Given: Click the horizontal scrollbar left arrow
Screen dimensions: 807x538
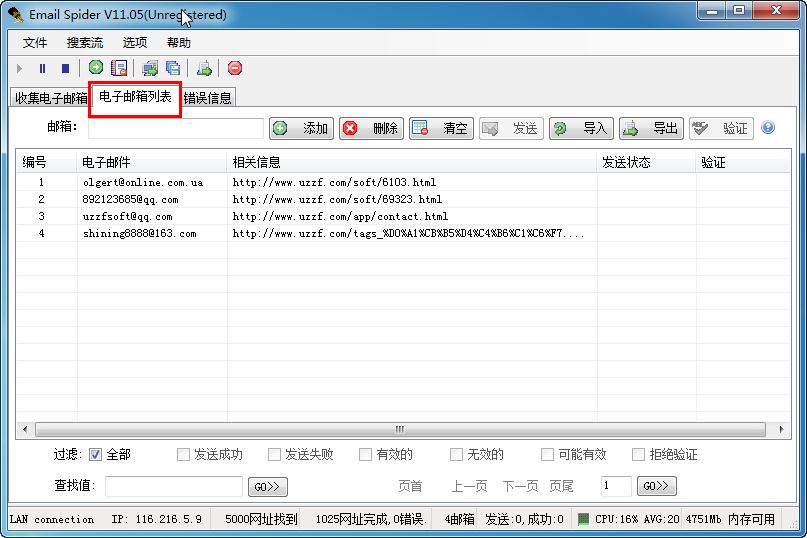Looking at the screenshot, I should click(x=25, y=429).
